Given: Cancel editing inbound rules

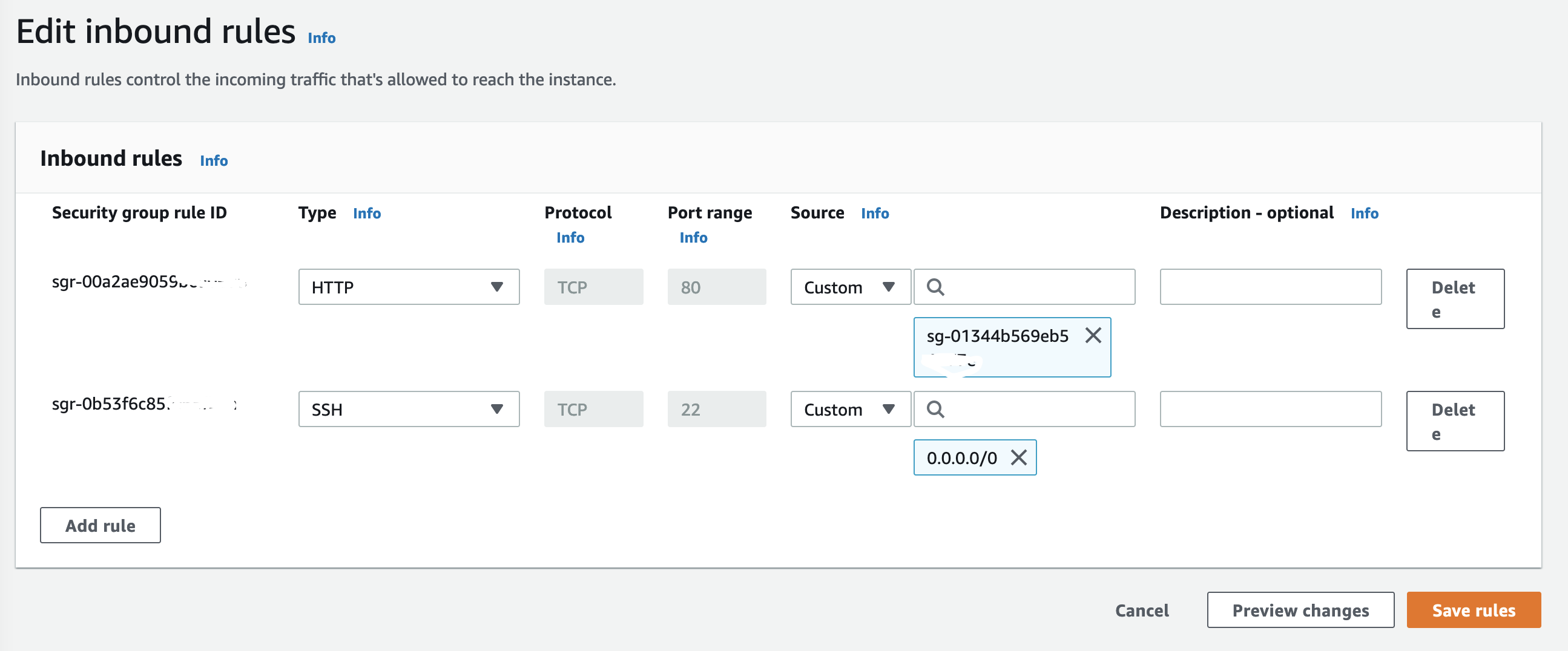Looking at the screenshot, I should coord(1141,610).
